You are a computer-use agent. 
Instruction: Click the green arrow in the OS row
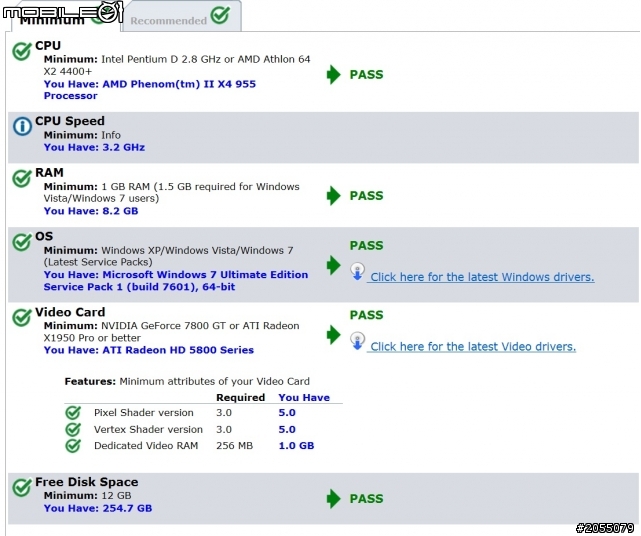[x=334, y=265]
